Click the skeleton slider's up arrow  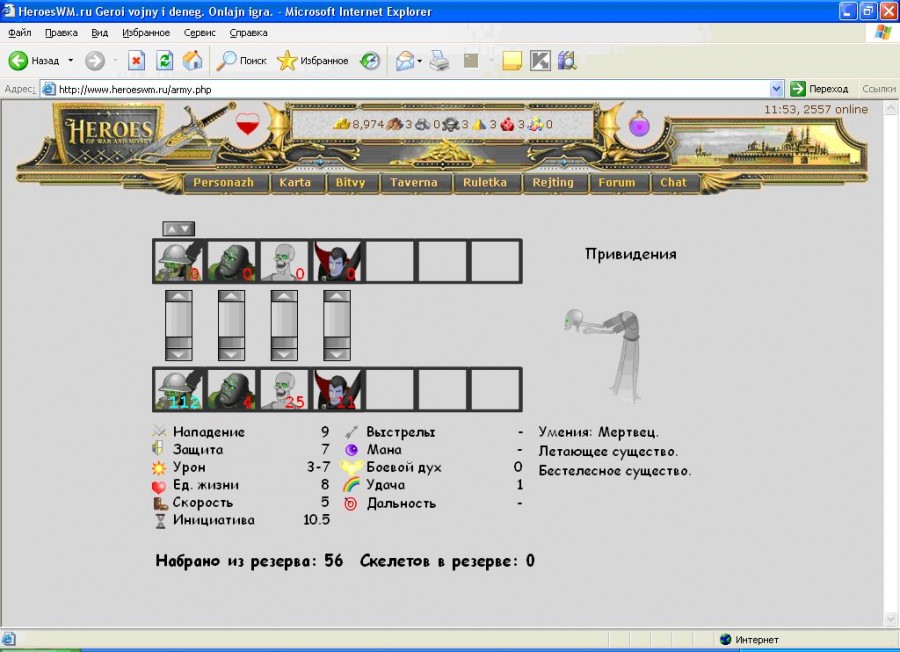pos(179,296)
